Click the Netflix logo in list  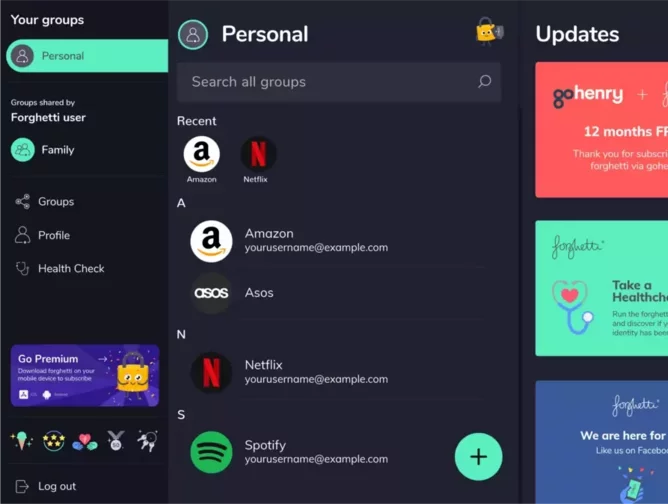coord(211,372)
